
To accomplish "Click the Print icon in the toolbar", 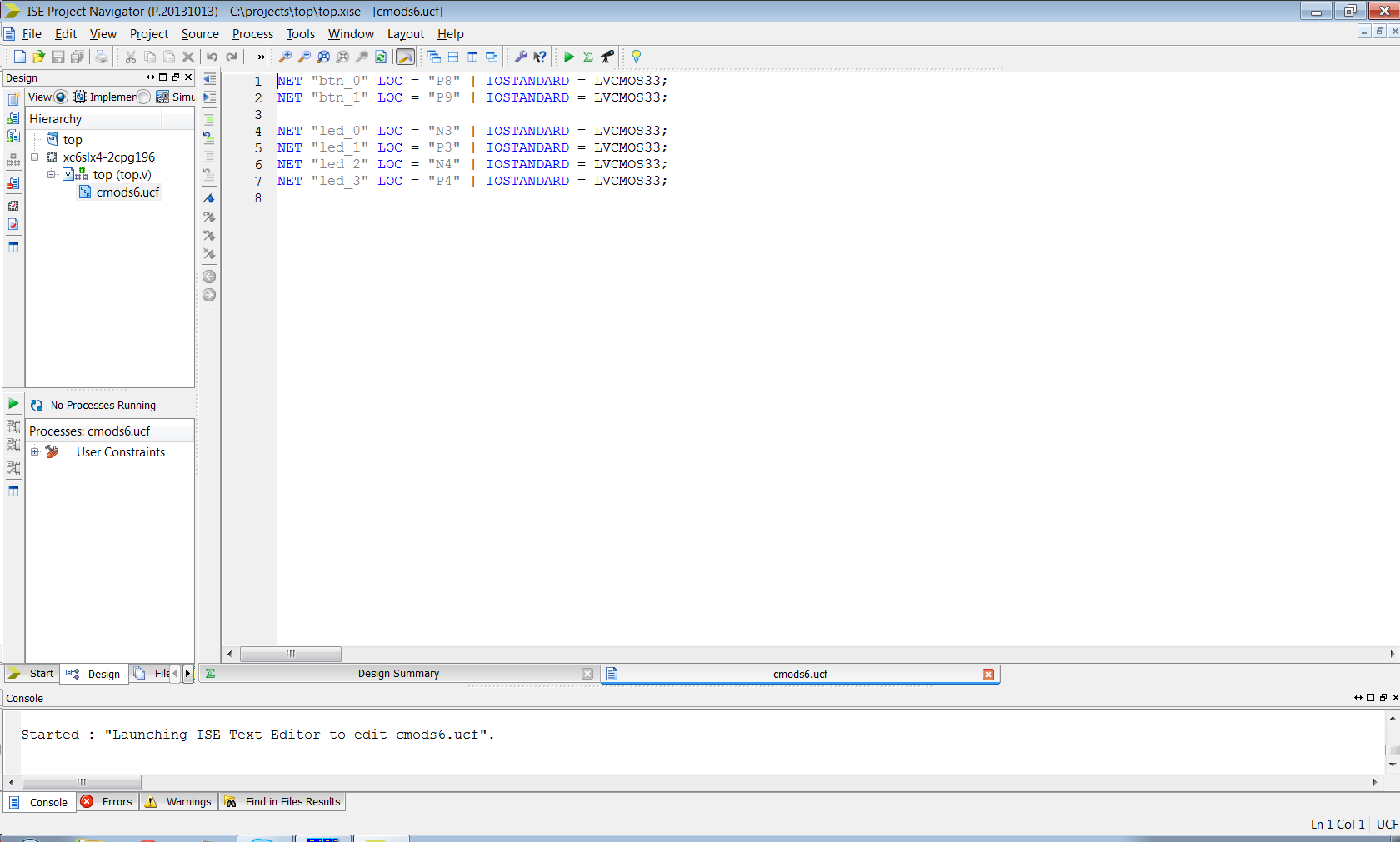I will [102, 57].
